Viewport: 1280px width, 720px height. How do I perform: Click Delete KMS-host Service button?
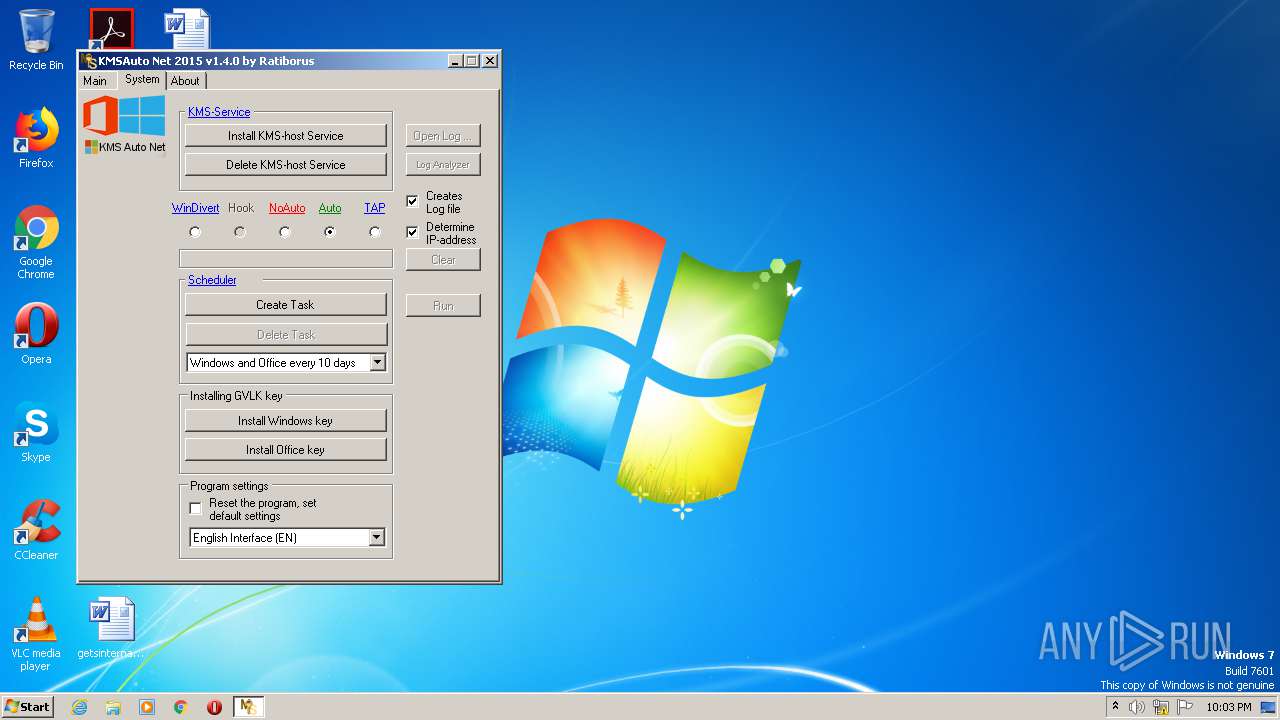click(286, 165)
